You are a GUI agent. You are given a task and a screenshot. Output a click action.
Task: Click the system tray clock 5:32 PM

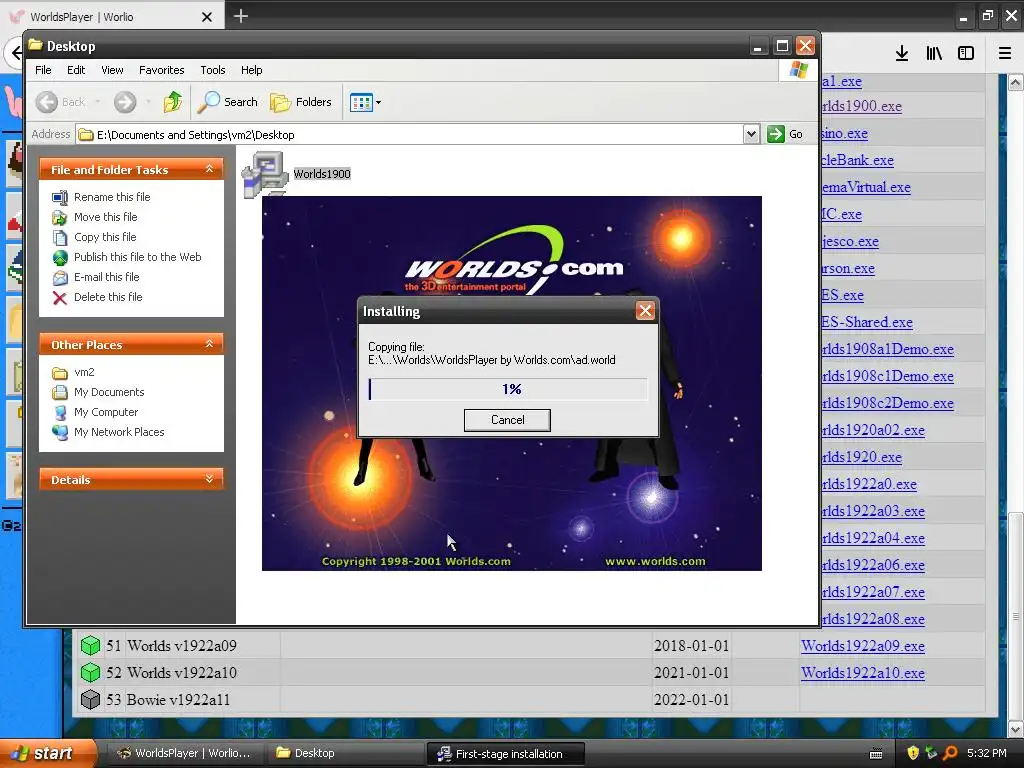986,753
